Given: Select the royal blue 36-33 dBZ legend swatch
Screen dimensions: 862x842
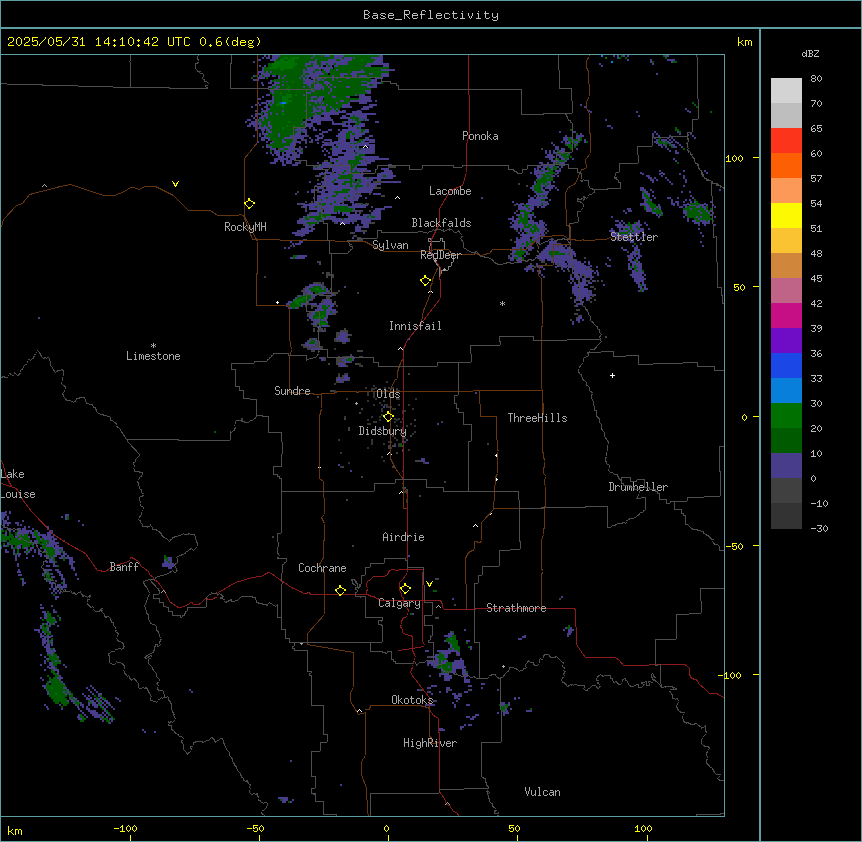Looking at the screenshot, I should click(786, 365).
